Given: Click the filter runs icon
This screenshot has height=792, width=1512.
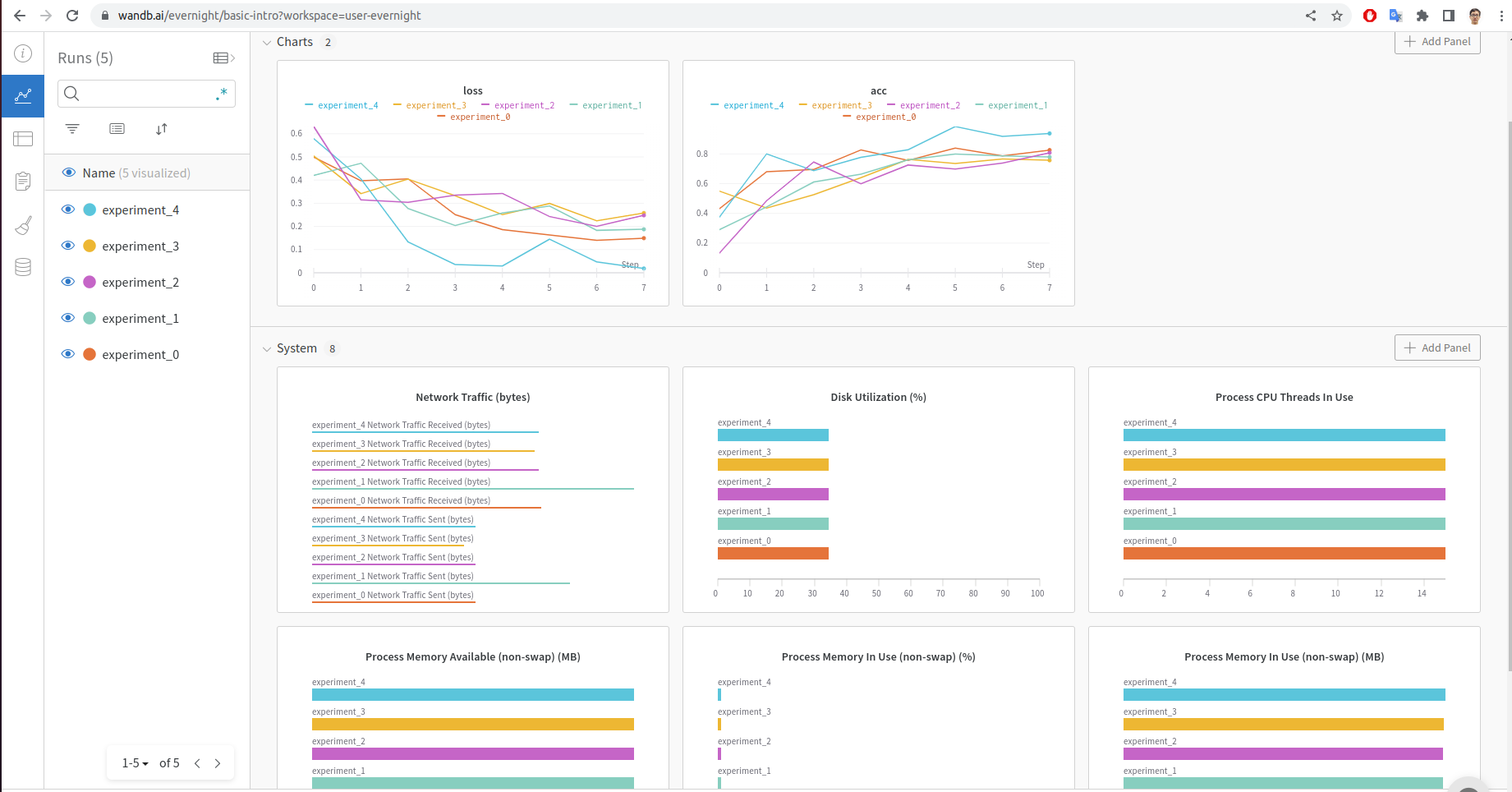Looking at the screenshot, I should (x=72, y=129).
